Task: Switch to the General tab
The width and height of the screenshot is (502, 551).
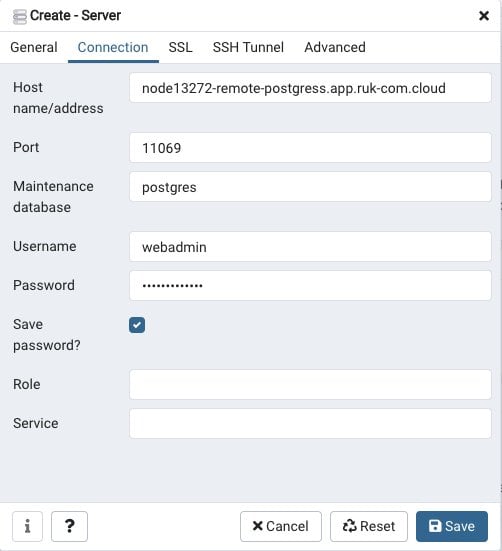Action: pyautogui.click(x=34, y=47)
